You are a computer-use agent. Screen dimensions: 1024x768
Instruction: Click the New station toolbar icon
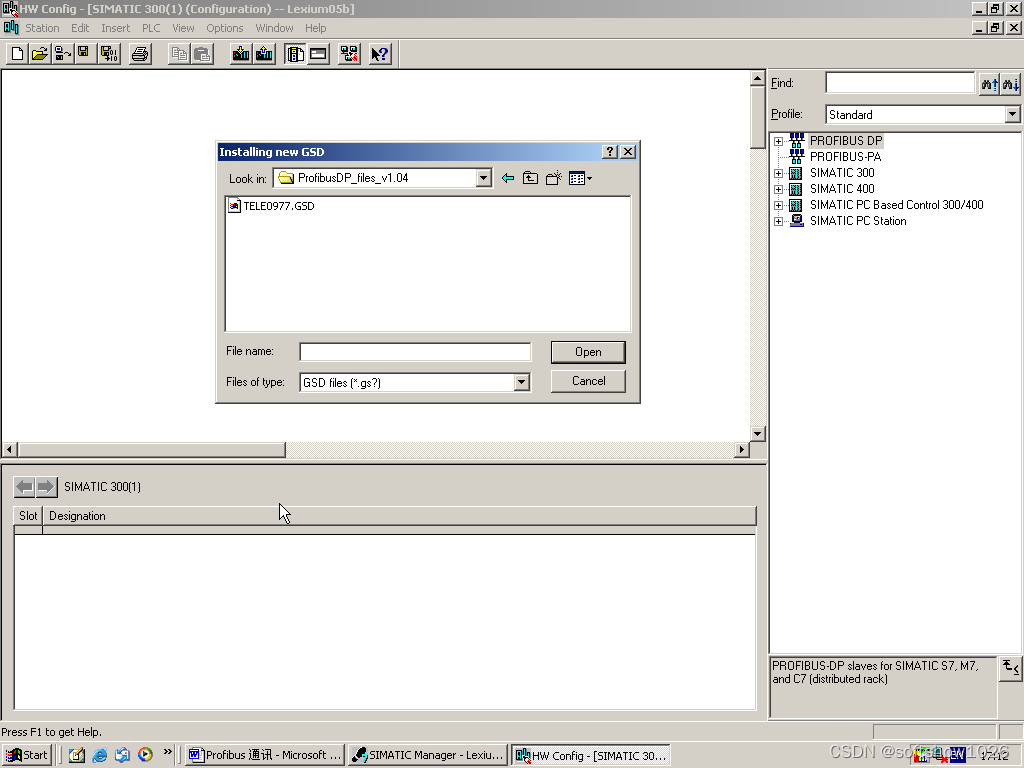pyautogui.click(x=18, y=54)
